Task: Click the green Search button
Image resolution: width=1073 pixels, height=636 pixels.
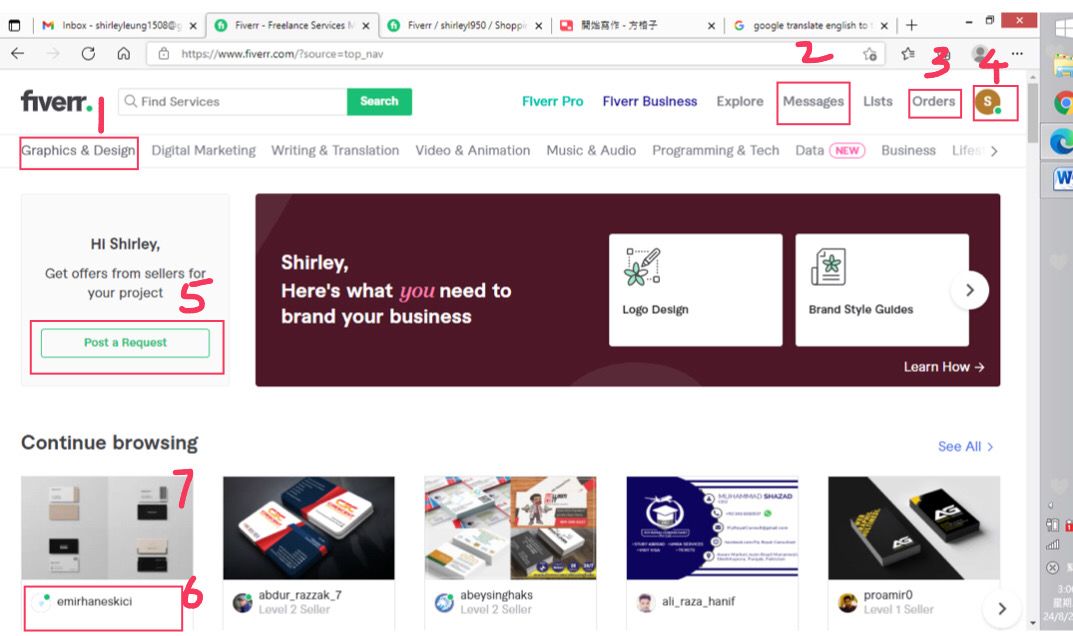Action: (x=379, y=101)
